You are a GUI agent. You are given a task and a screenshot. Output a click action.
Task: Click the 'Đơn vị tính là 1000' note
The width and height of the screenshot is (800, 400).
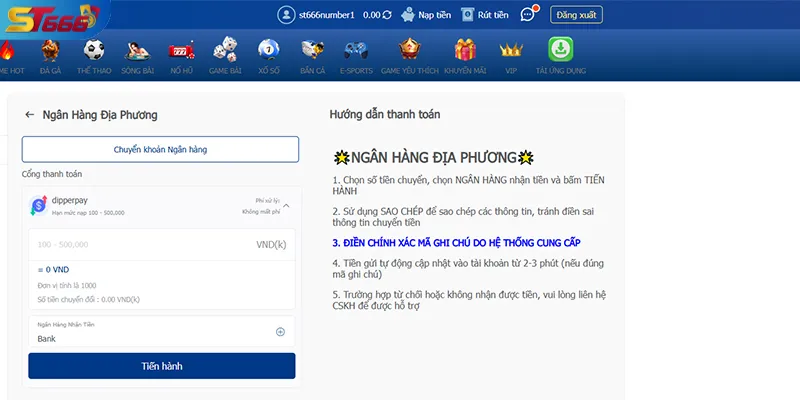point(67,286)
